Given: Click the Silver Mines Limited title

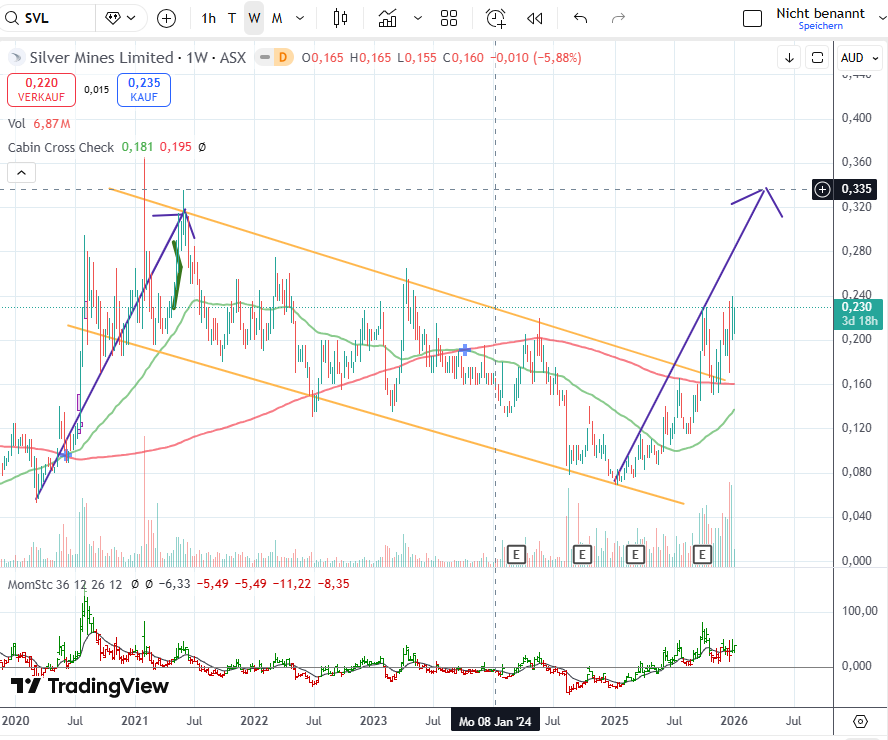Looking at the screenshot, I should click(101, 58).
